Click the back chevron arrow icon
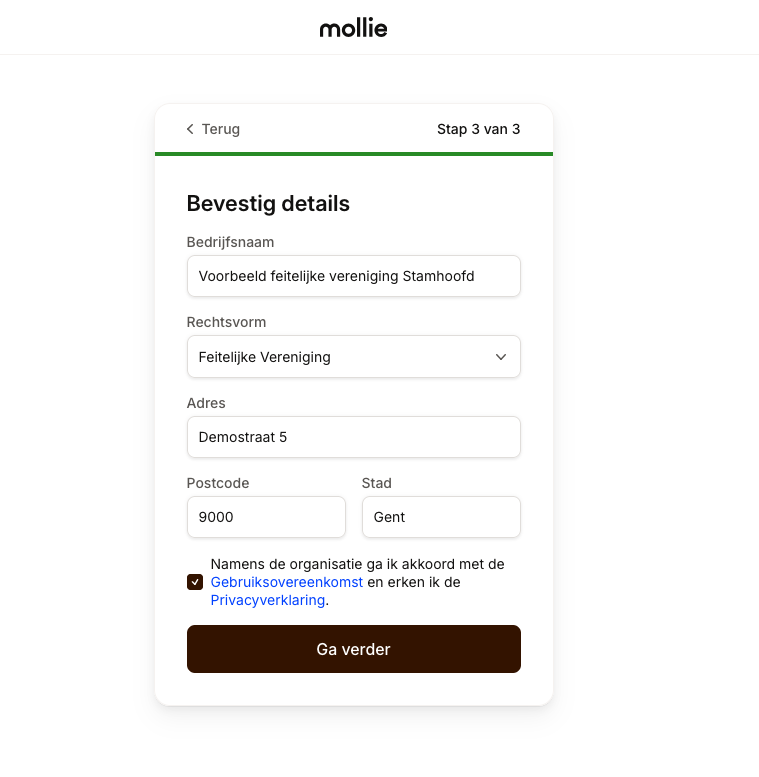759x777 pixels. click(x=190, y=129)
